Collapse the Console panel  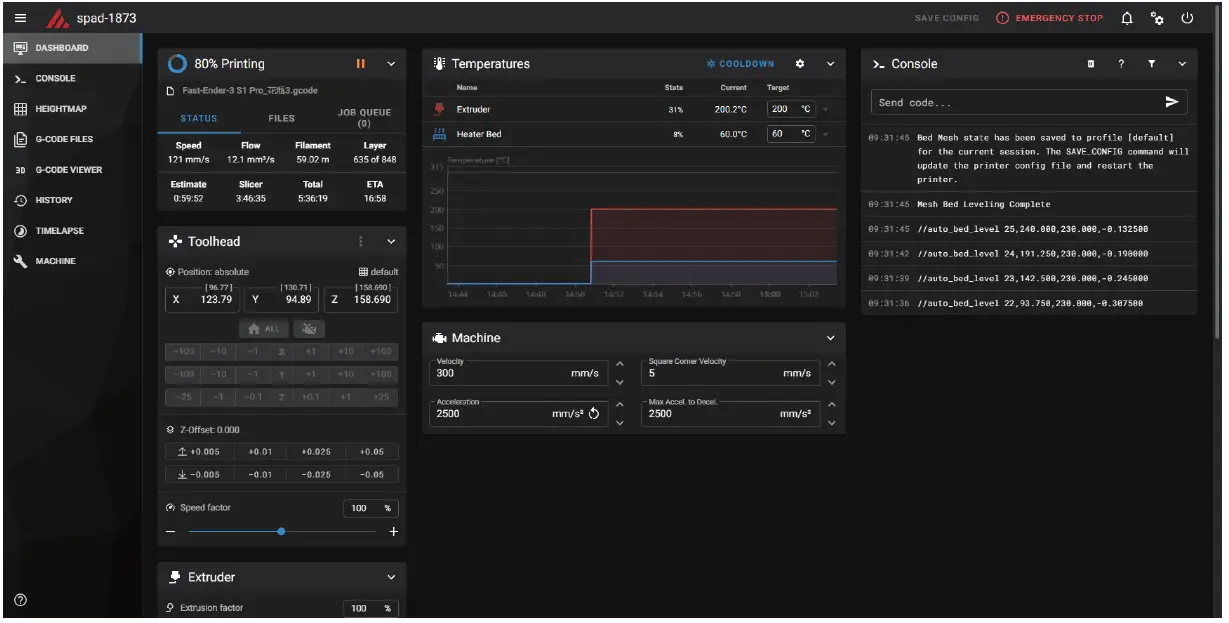(1181, 64)
